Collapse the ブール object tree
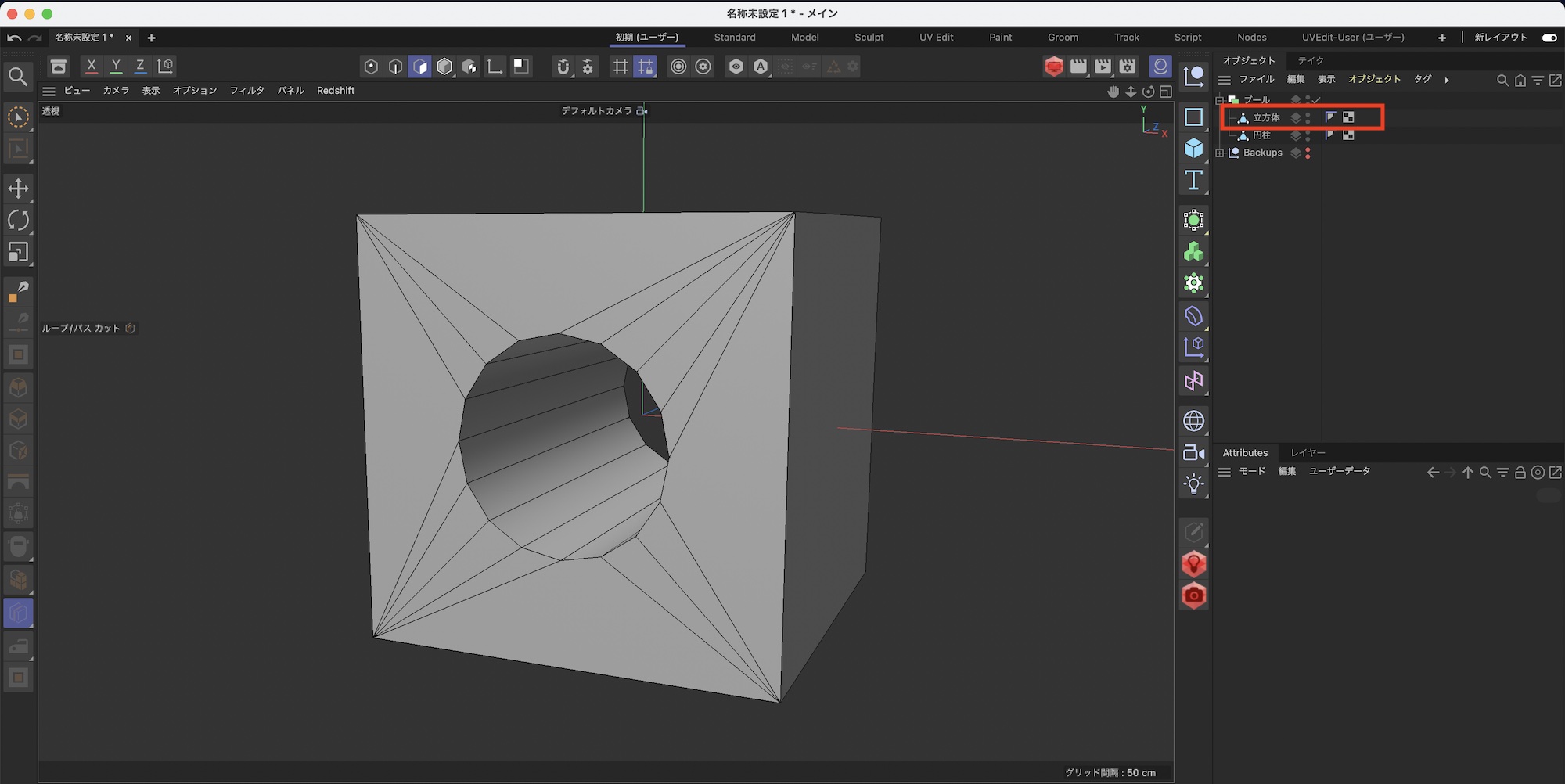 click(1220, 100)
